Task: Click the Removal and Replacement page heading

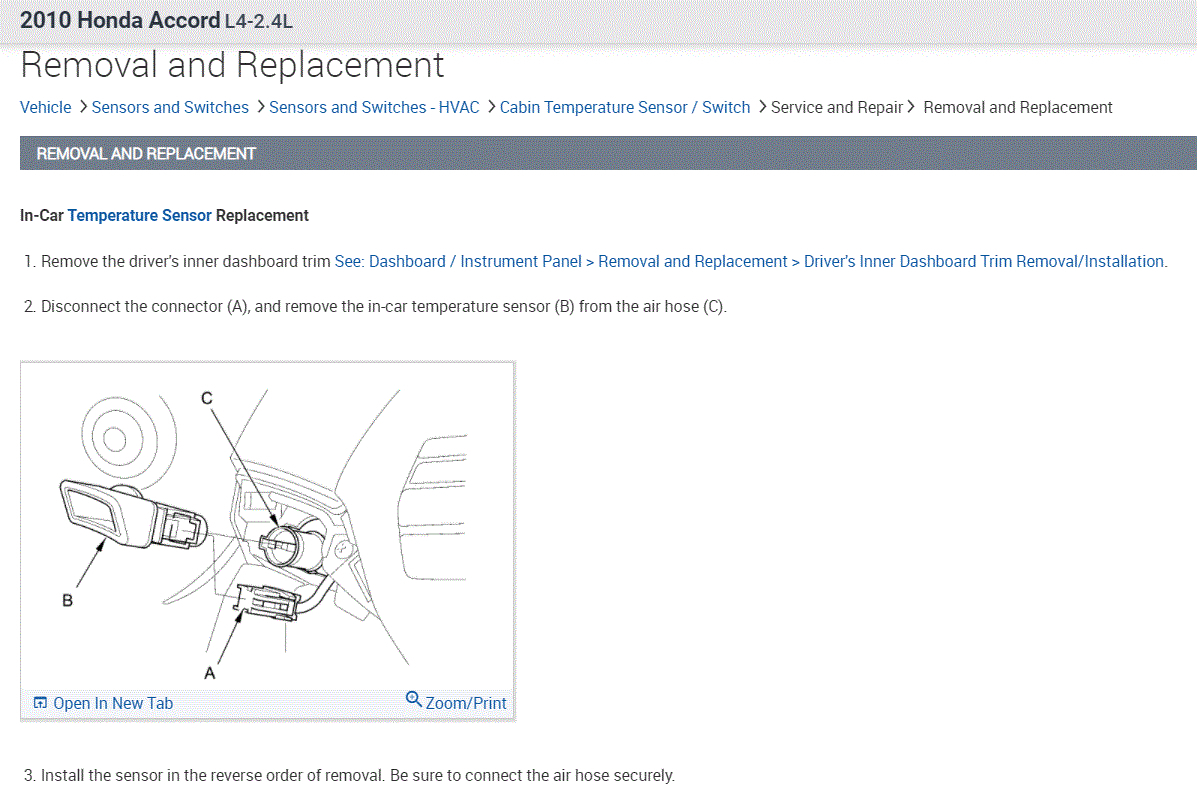Action: (x=232, y=65)
